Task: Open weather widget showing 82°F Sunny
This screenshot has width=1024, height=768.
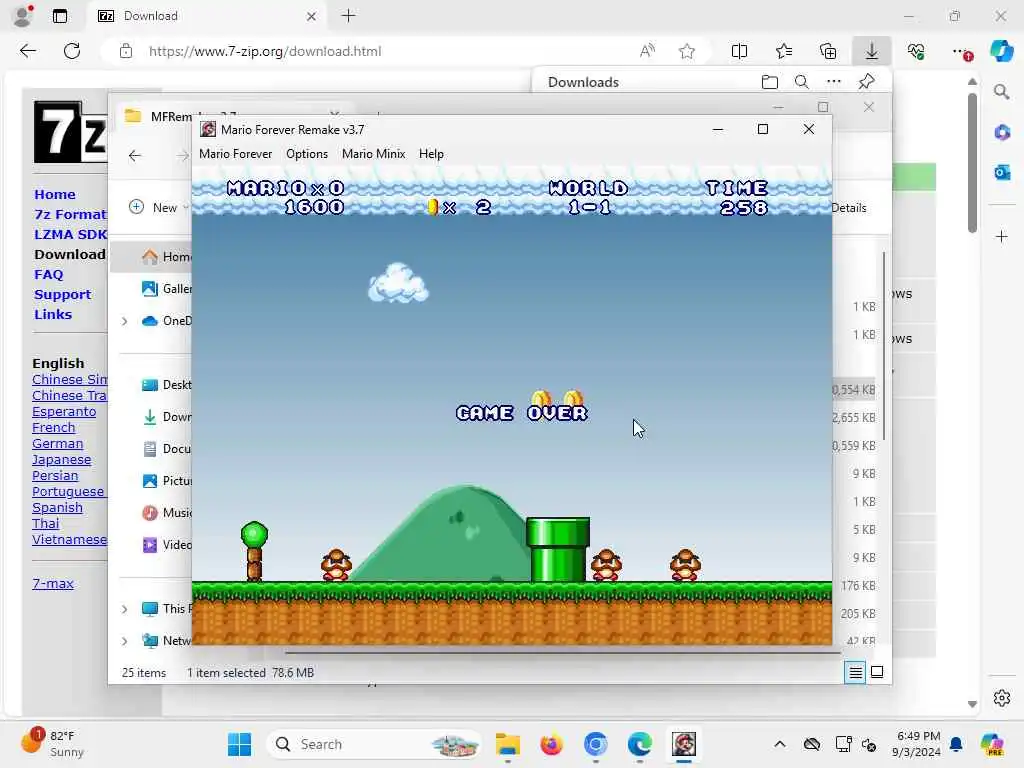Action: [x=52, y=743]
